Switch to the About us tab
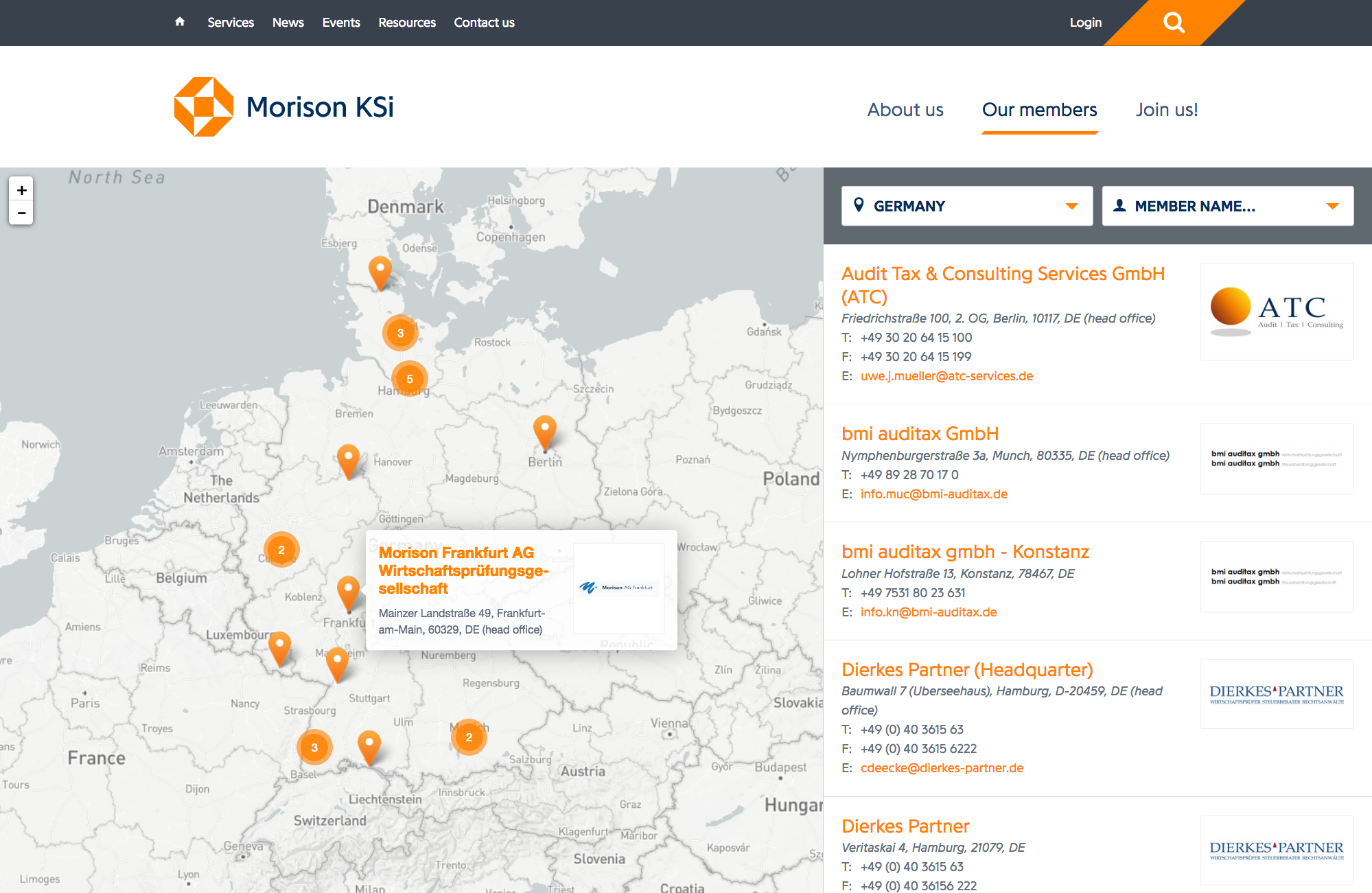1372x893 pixels. point(905,110)
